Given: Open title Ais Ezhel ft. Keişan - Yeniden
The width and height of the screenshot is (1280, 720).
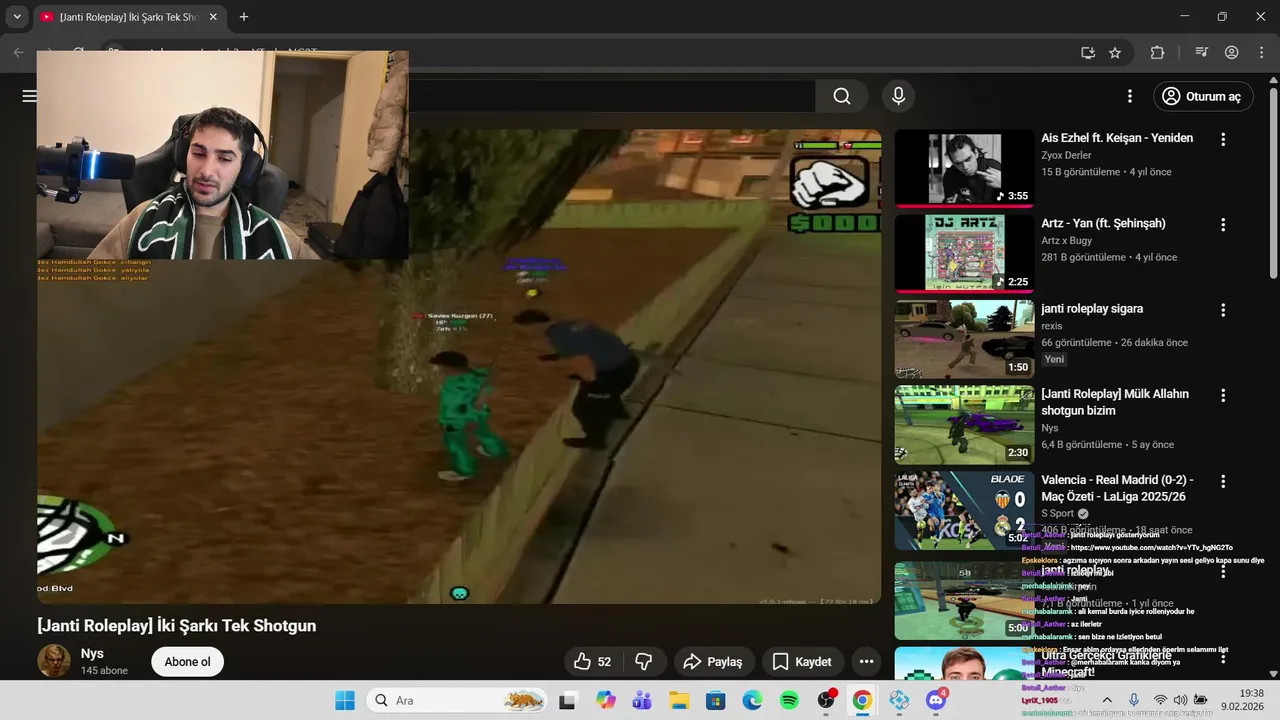Looking at the screenshot, I should [x=1117, y=138].
